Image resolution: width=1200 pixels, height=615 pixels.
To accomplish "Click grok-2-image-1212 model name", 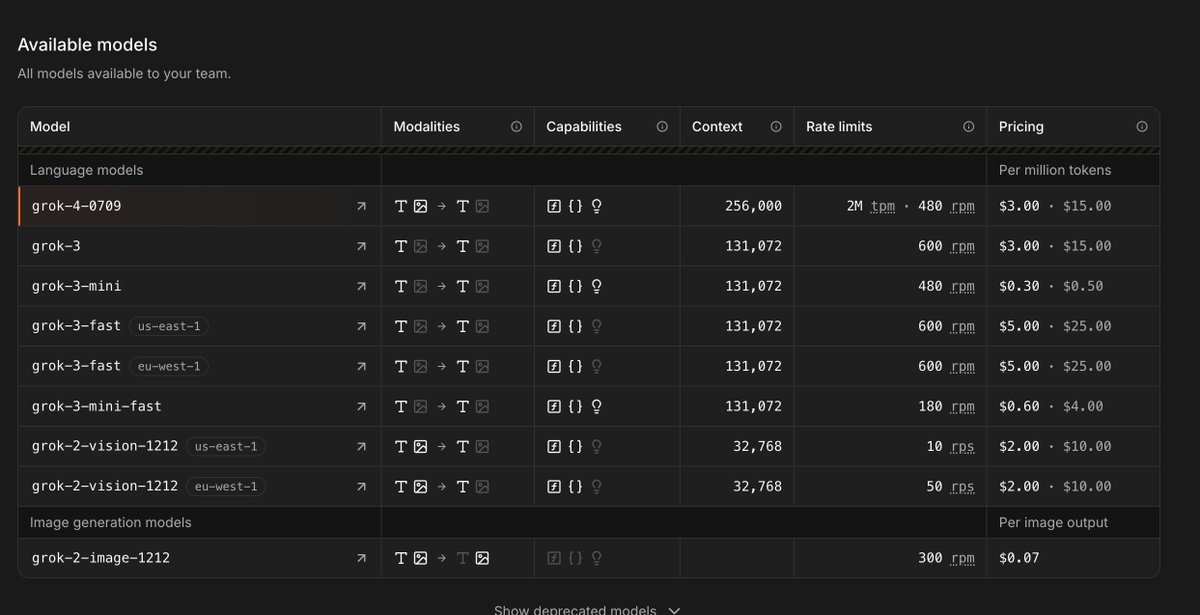I will [x=101, y=558].
